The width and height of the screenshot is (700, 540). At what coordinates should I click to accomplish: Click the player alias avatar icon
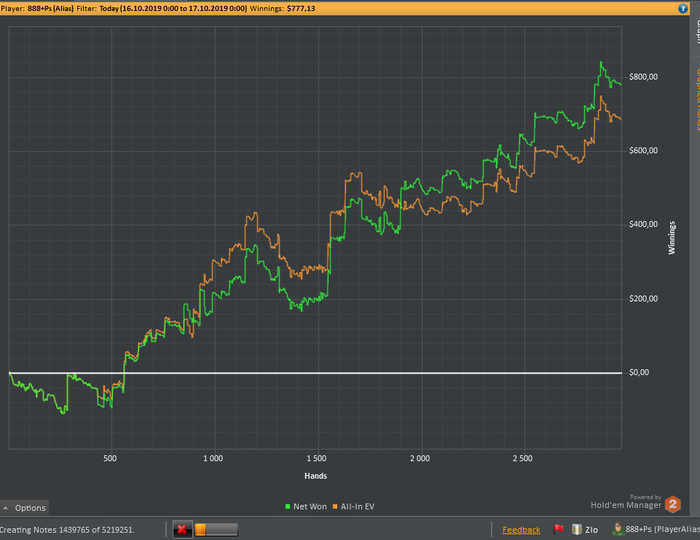[x=618, y=529]
